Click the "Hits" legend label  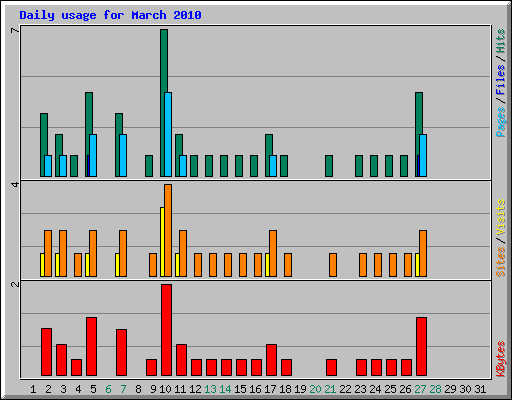coord(501,41)
